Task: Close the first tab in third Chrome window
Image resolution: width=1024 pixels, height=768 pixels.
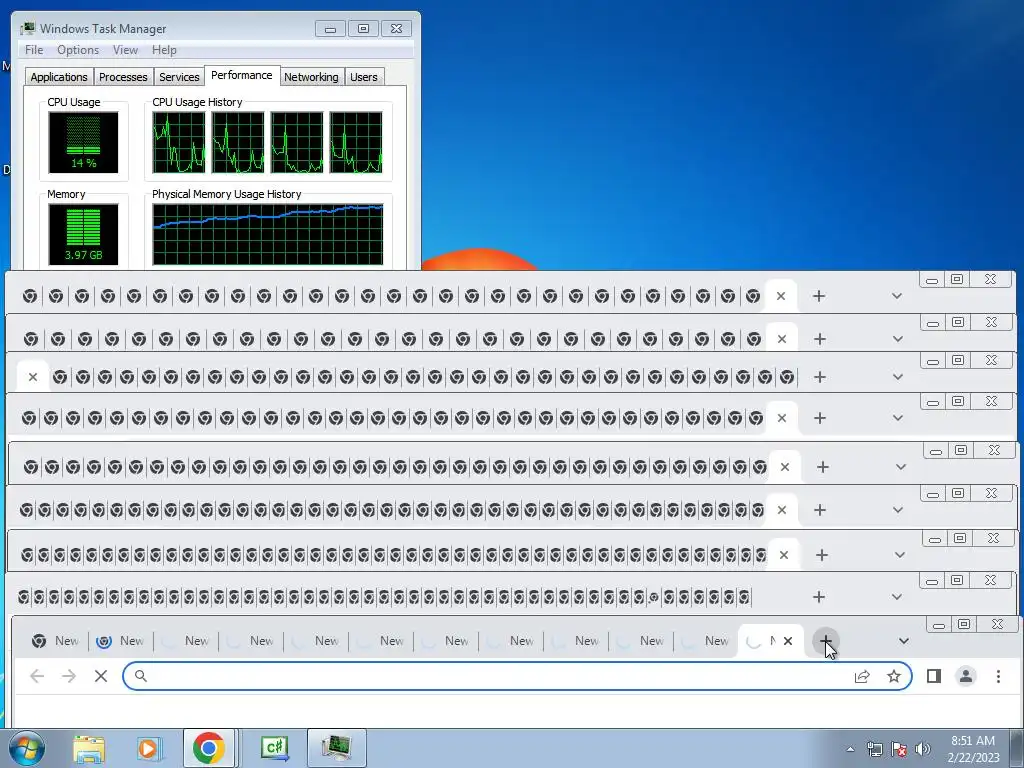Action: click(33, 377)
